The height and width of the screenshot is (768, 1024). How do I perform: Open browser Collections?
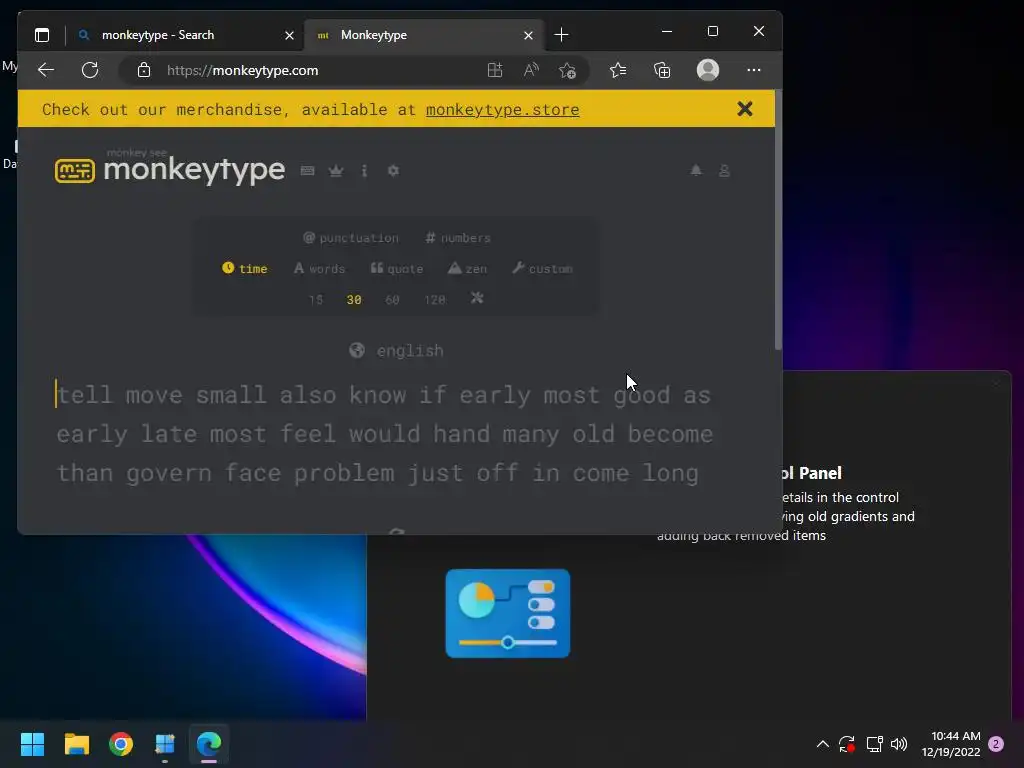tap(662, 70)
